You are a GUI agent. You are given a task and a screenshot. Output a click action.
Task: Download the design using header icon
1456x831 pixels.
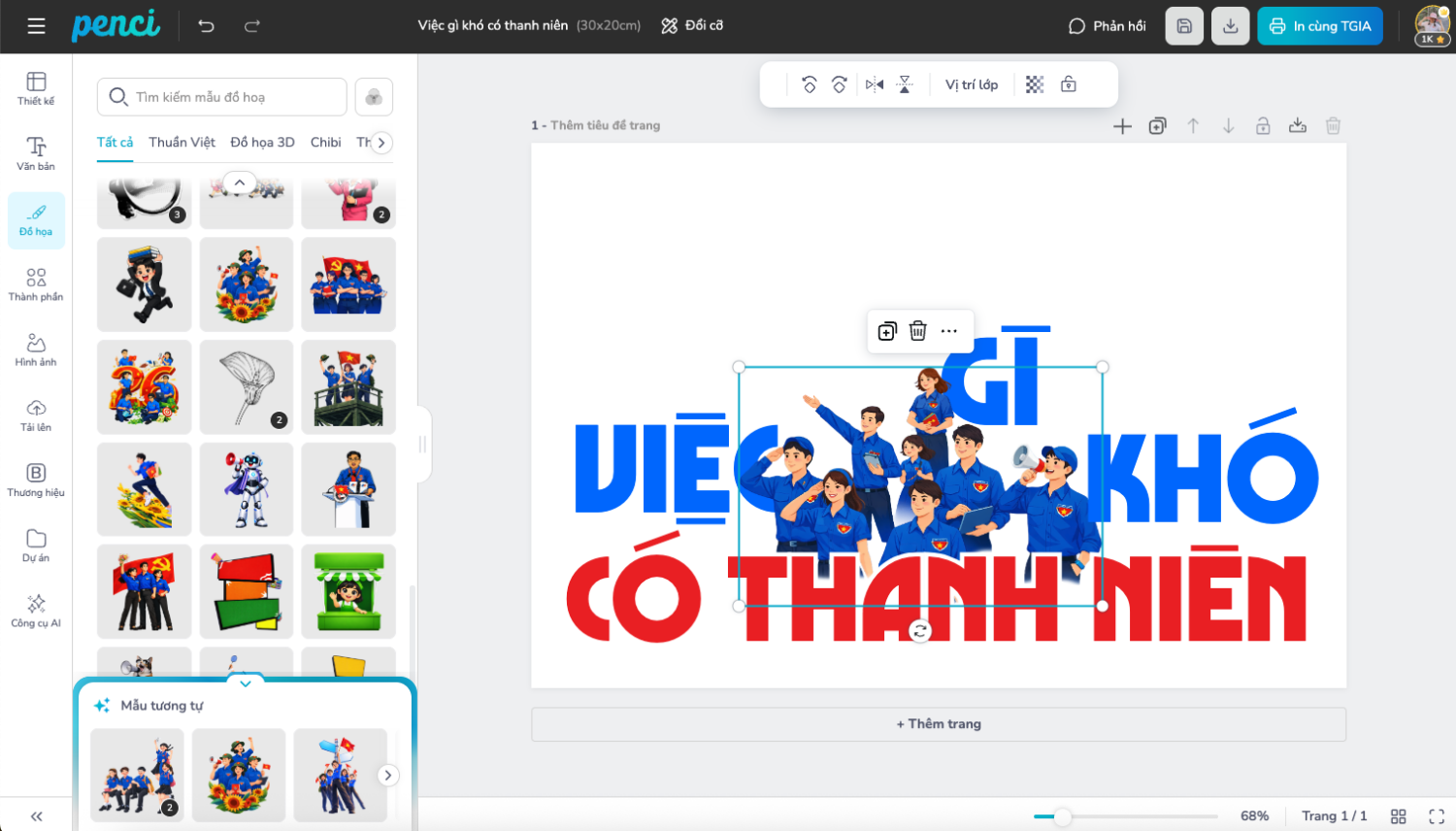click(x=1230, y=26)
